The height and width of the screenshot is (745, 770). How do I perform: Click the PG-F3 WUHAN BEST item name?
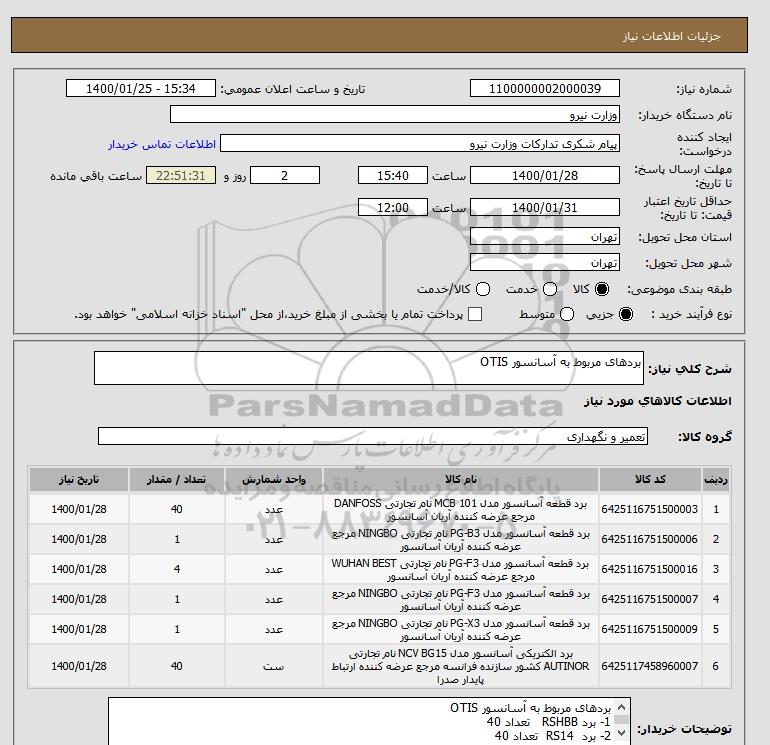461,570
